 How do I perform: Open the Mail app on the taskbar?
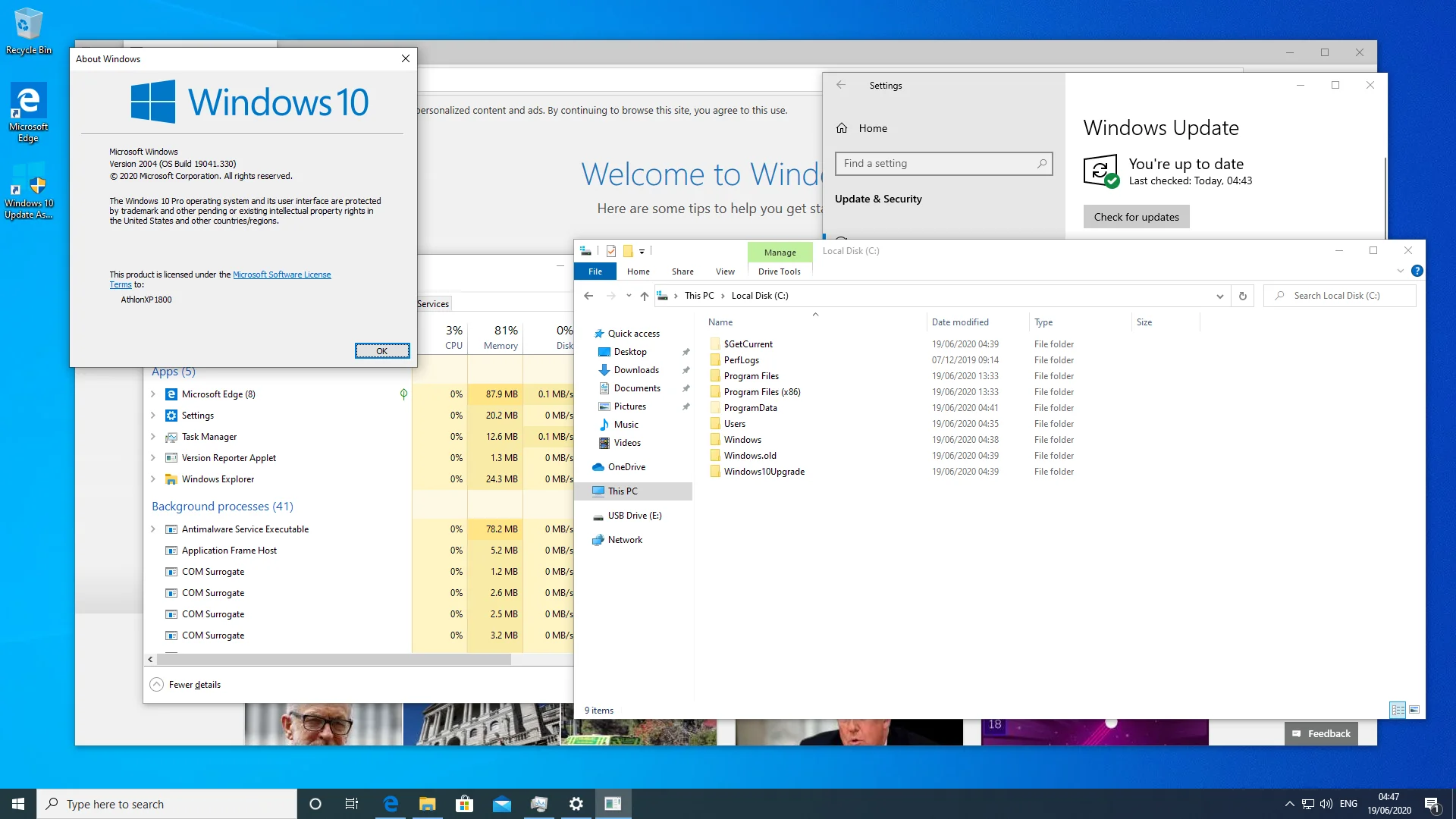(x=501, y=804)
